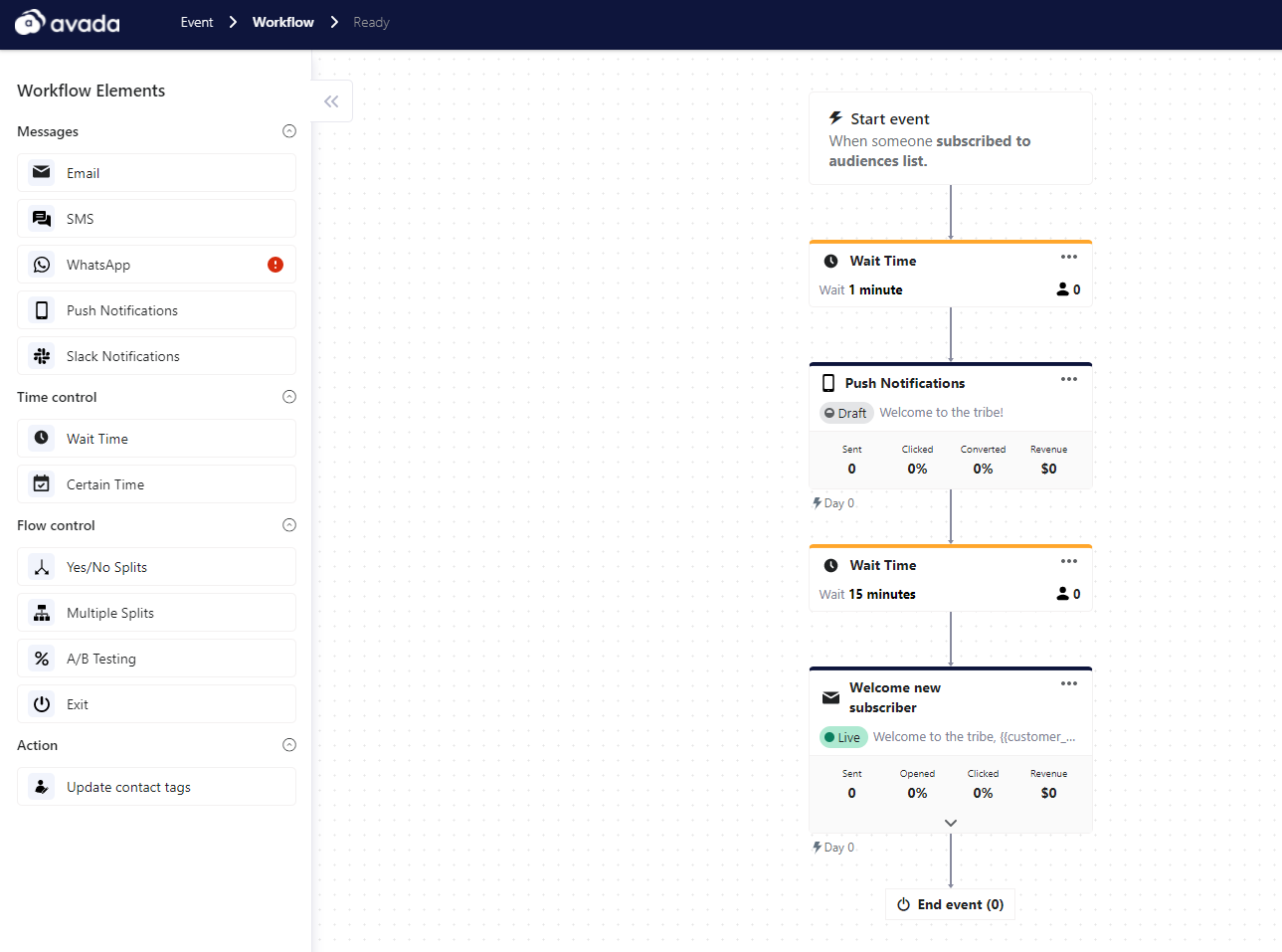Image resolution: width=1282 pixels, height=952 pixels.
Task: Collapse the Flow control section
Action: [289, 525]
